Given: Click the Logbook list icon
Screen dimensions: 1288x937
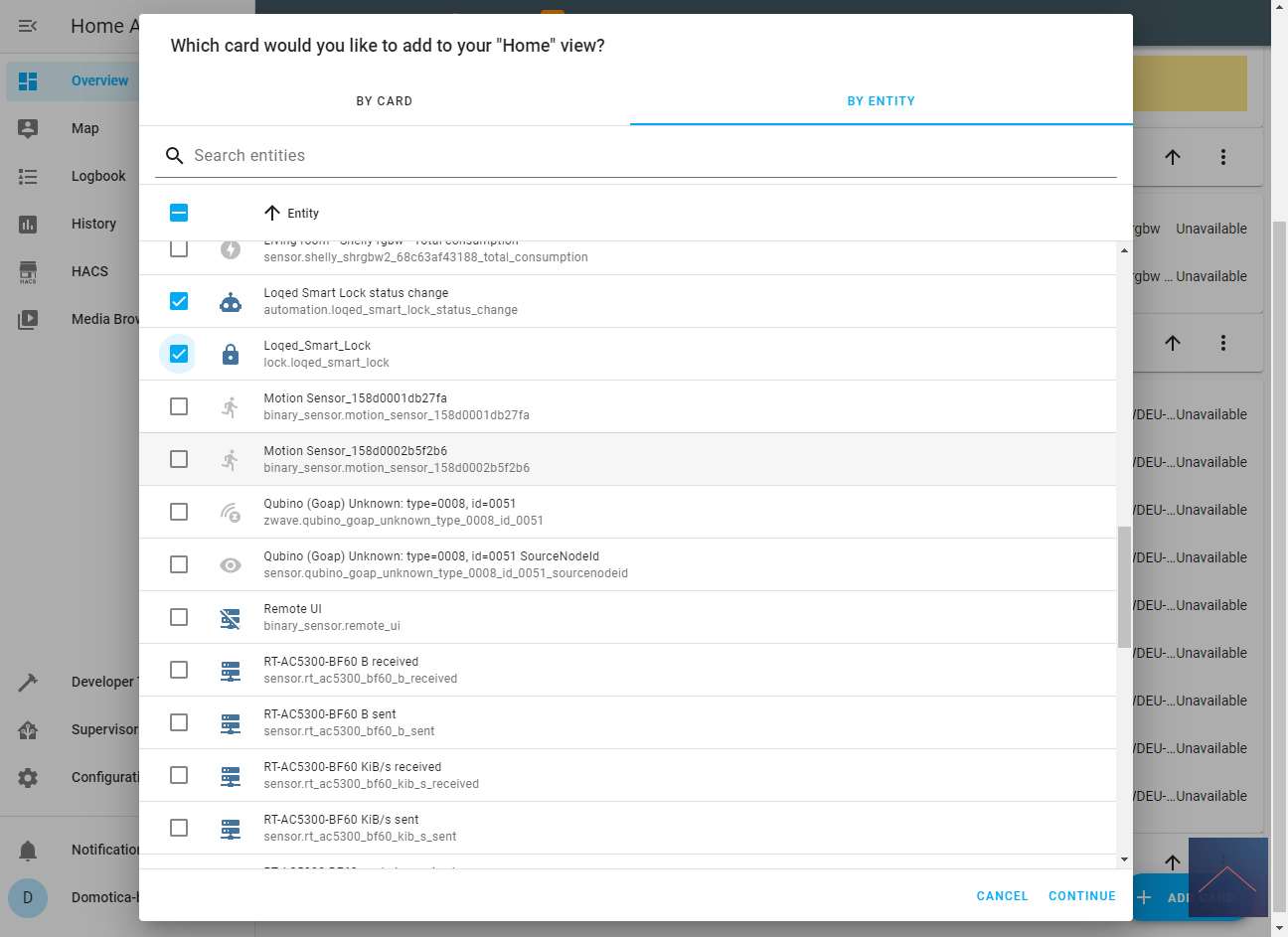Looking at the screenshot, I should [28, 176].
